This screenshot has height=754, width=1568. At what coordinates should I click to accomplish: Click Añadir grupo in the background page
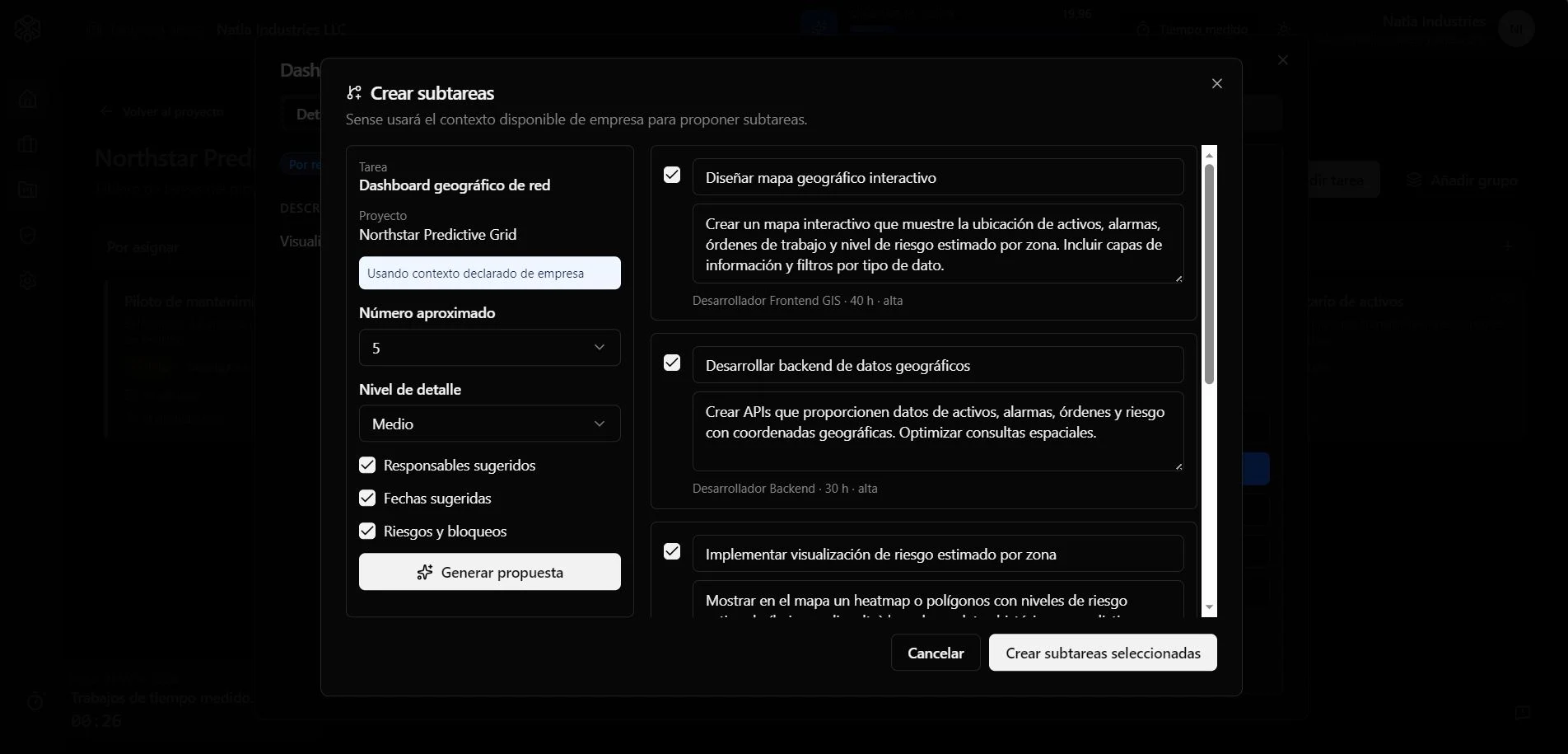tap(1461, 180)
